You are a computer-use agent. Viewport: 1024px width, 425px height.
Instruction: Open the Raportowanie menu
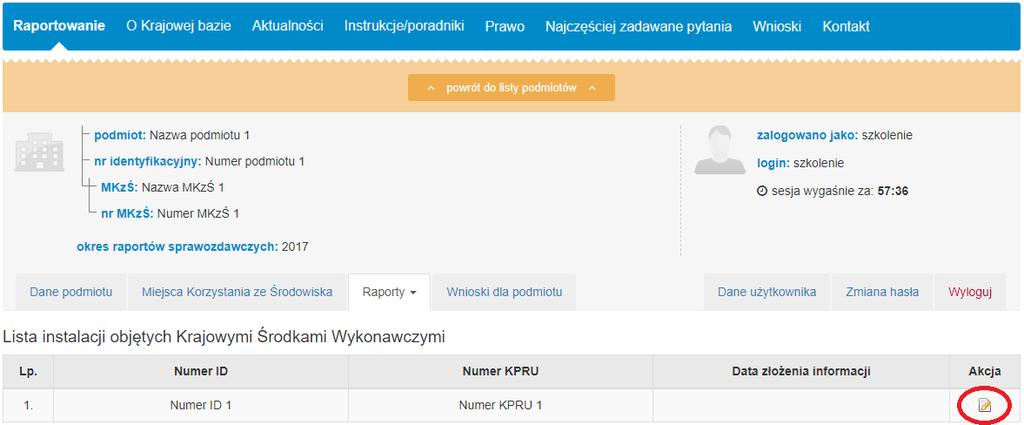(59, 26)
